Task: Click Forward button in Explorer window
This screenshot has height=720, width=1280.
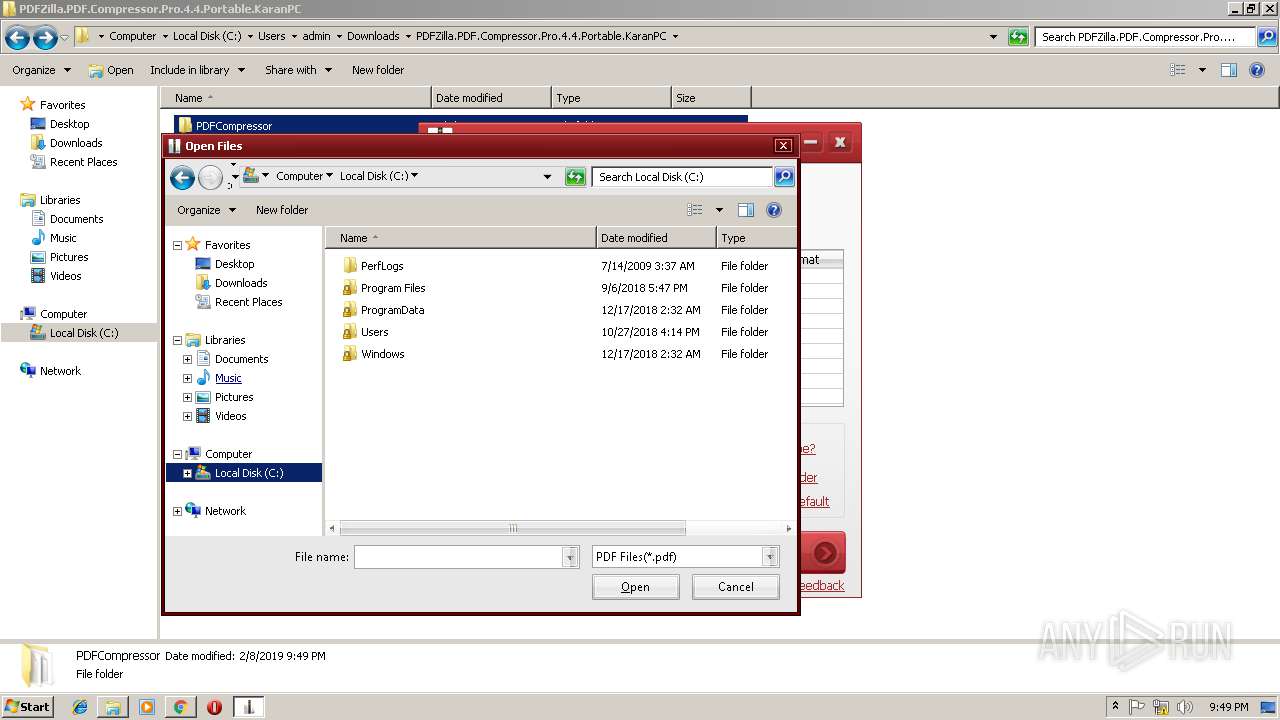Action: tap(45, 38)
